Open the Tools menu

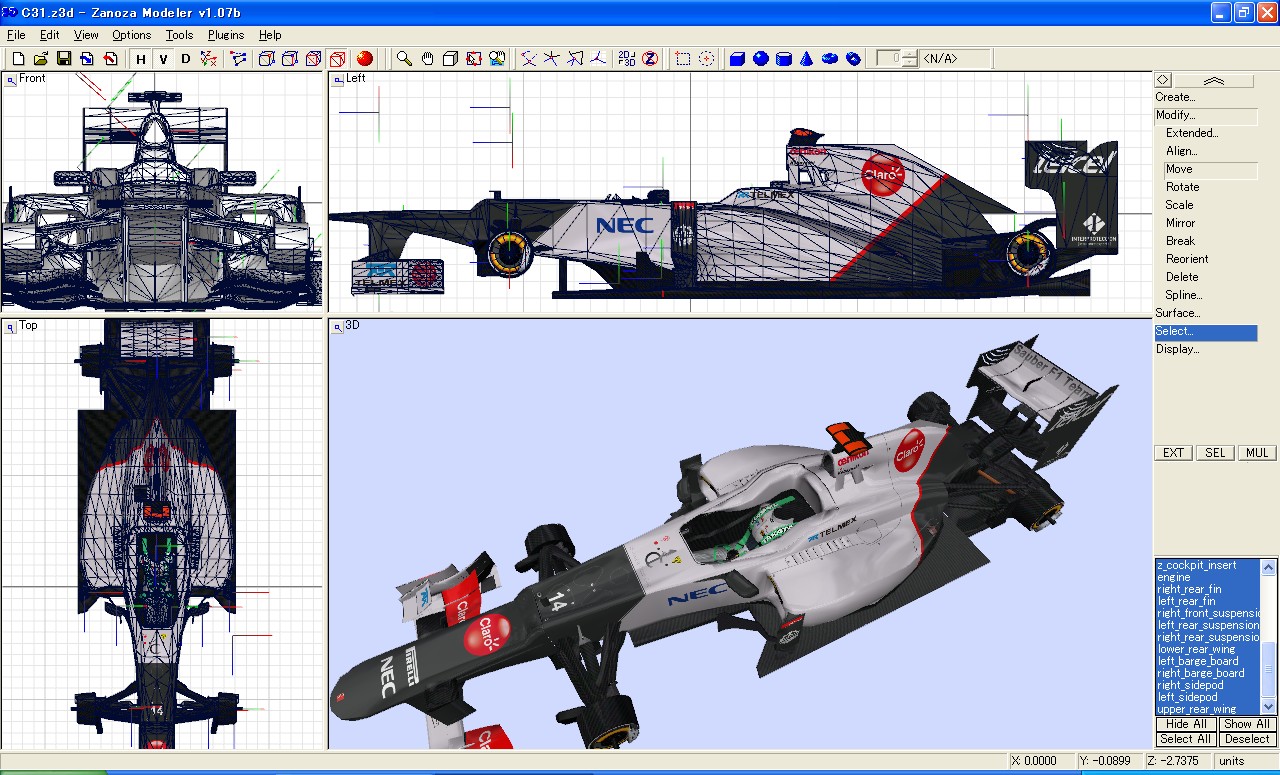(x=180, y=35)
